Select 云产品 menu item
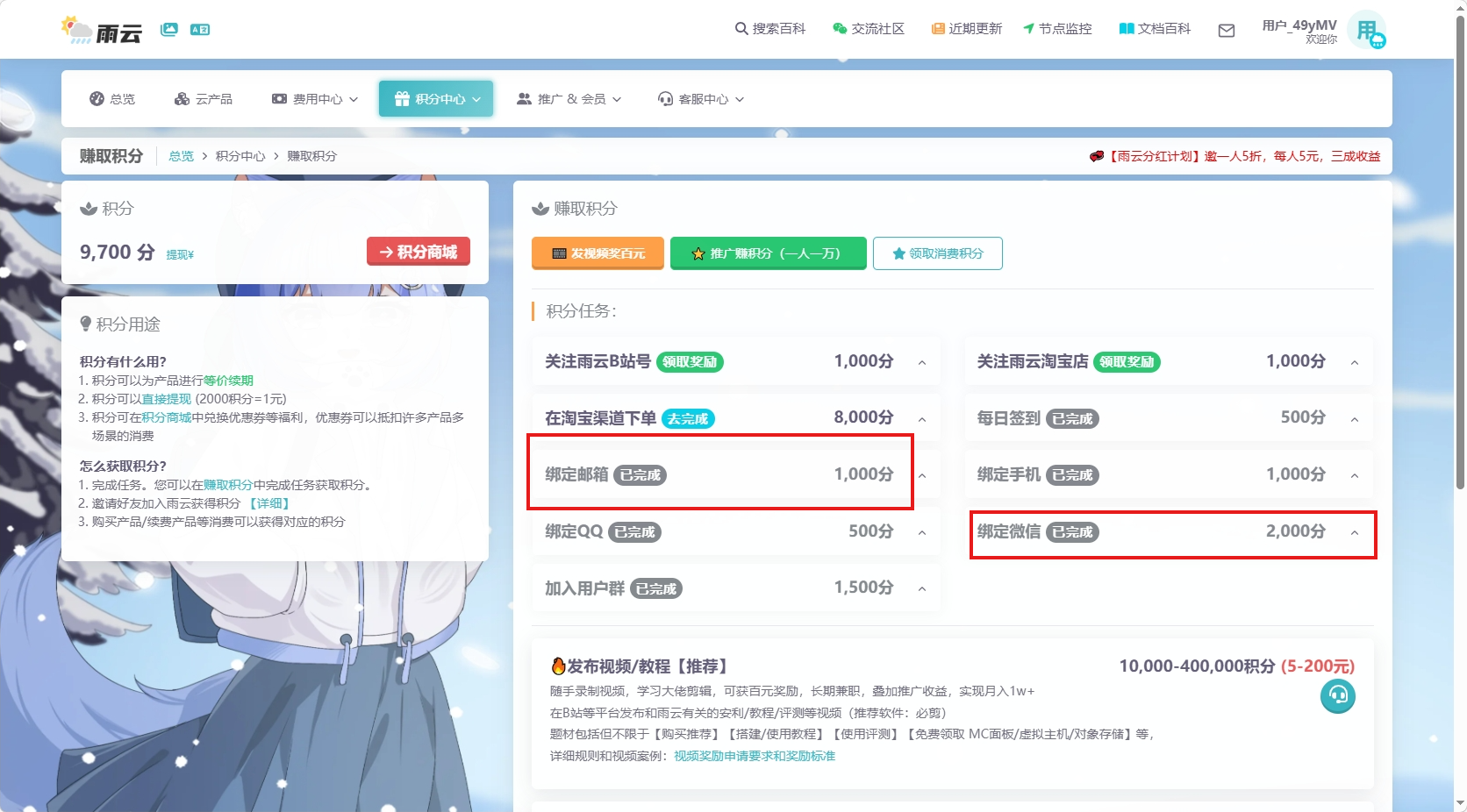 point(204,99)
